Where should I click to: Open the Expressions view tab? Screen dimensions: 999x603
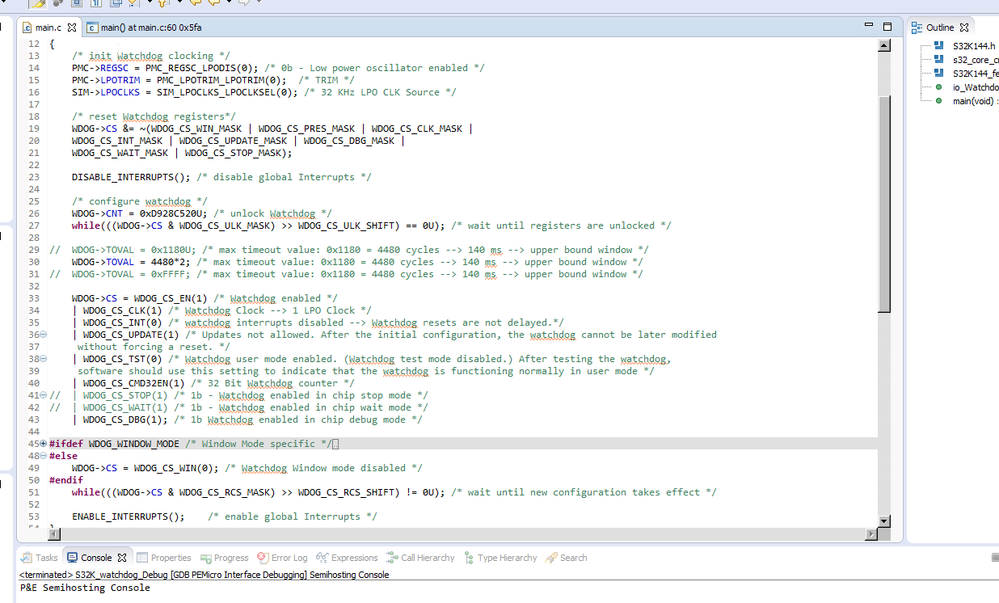click(347, 558)
